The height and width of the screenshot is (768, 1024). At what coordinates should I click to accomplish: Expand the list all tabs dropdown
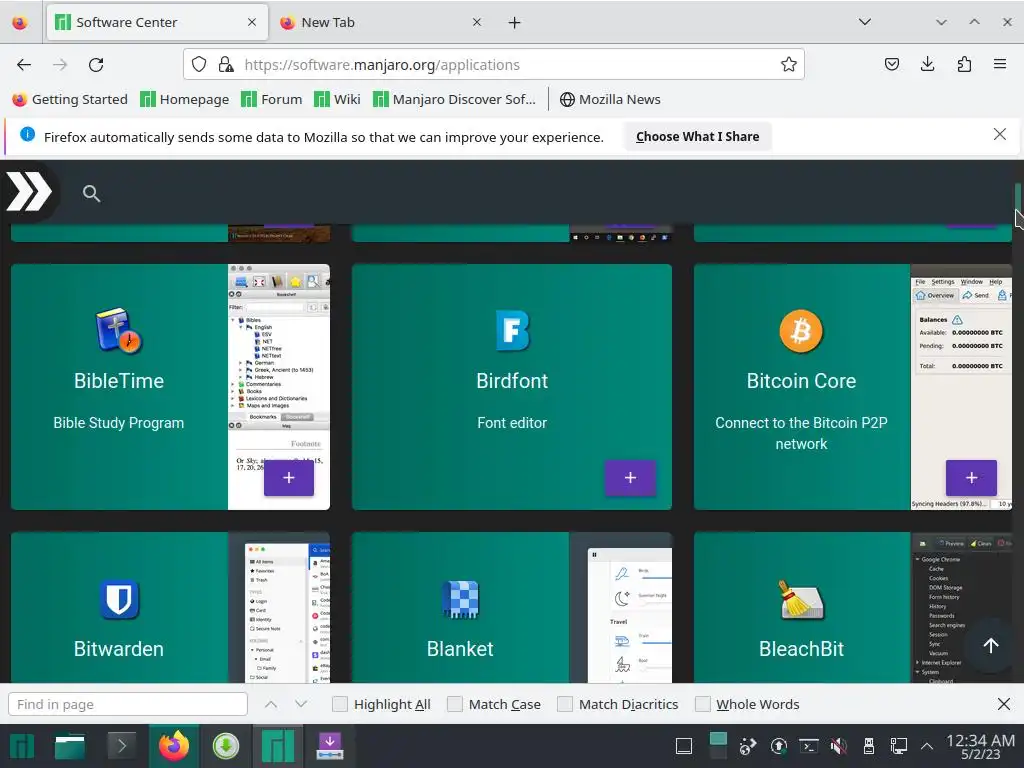pyautogui.click(x=865, y=22)
